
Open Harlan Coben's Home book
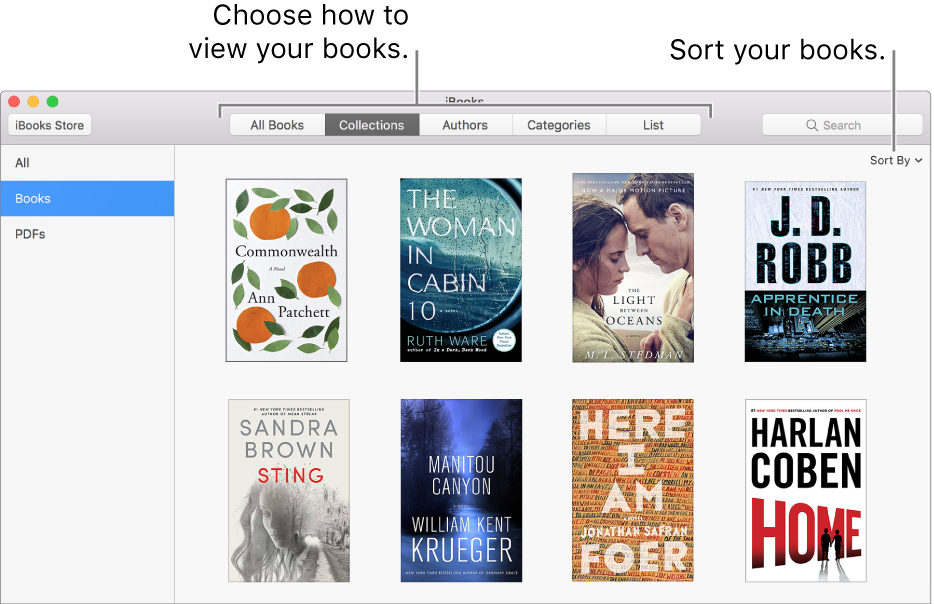pyautogui.click(x=806, y=491)
